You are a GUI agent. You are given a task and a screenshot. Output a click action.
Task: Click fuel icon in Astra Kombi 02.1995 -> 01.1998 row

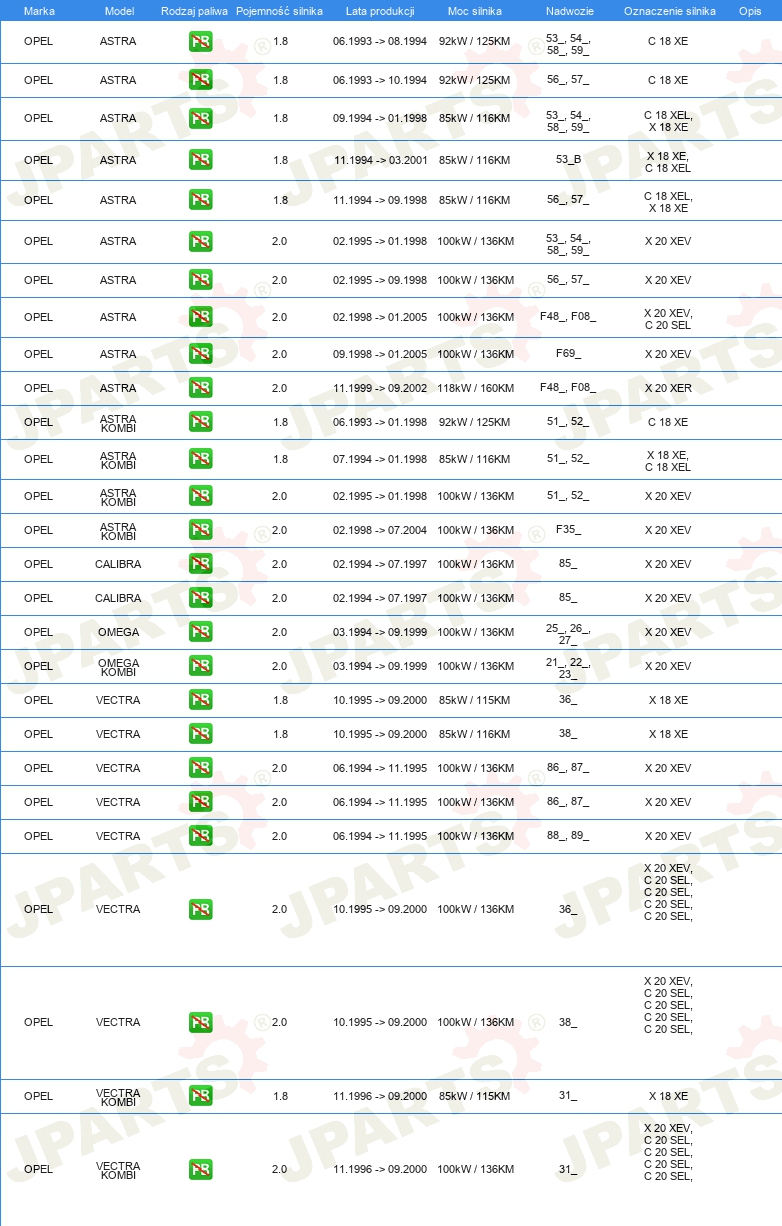pyautogui.click(x=200, y=496)
